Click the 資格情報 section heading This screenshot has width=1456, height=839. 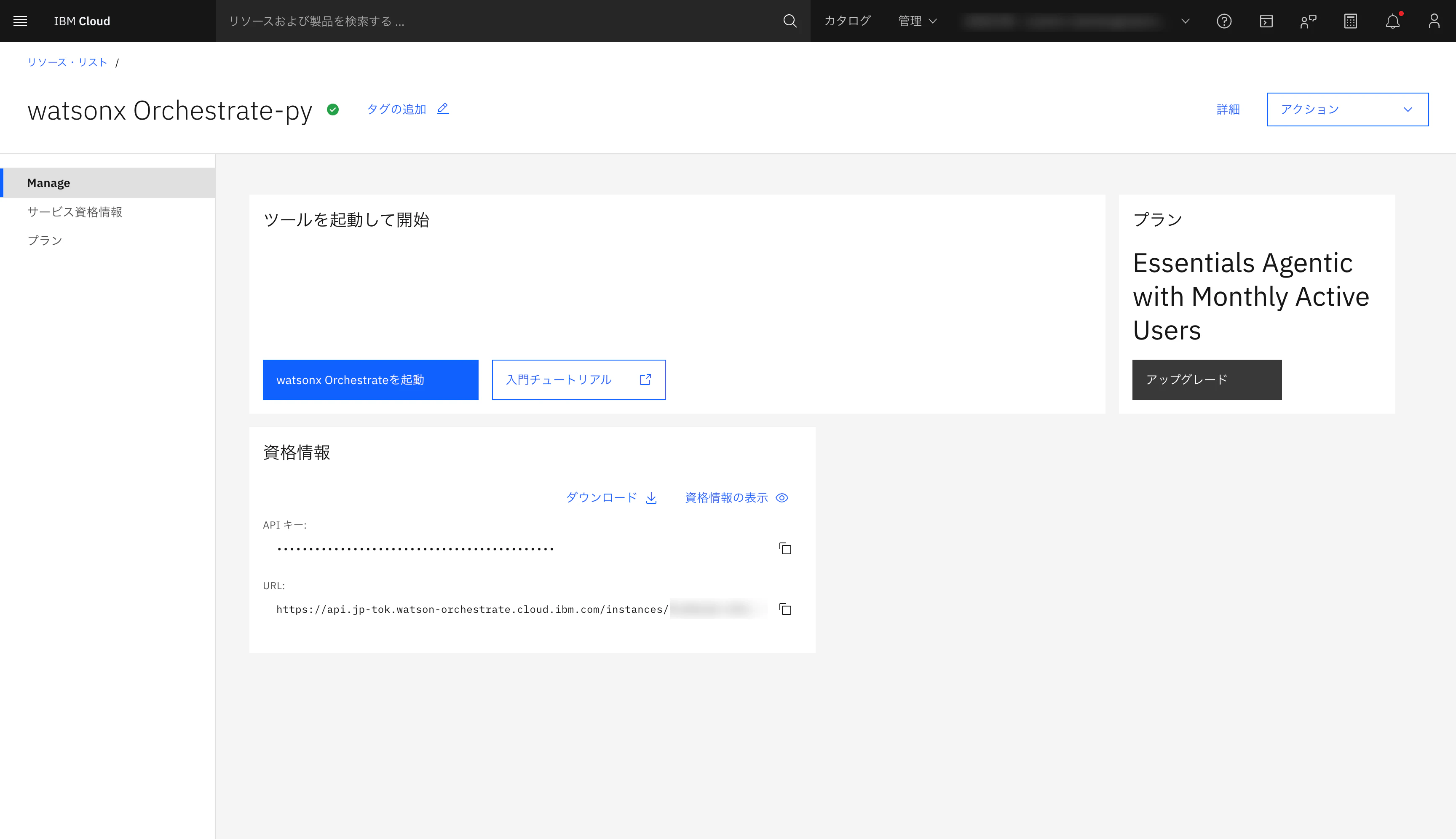(x=296, y=452)
